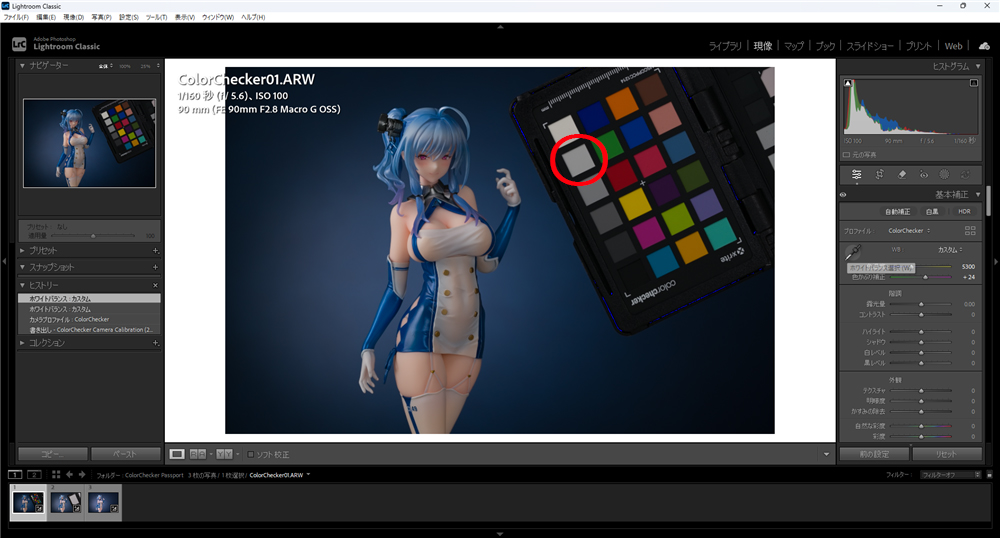Click the Paste settings button
The image size is (1000, 538).
125,454
